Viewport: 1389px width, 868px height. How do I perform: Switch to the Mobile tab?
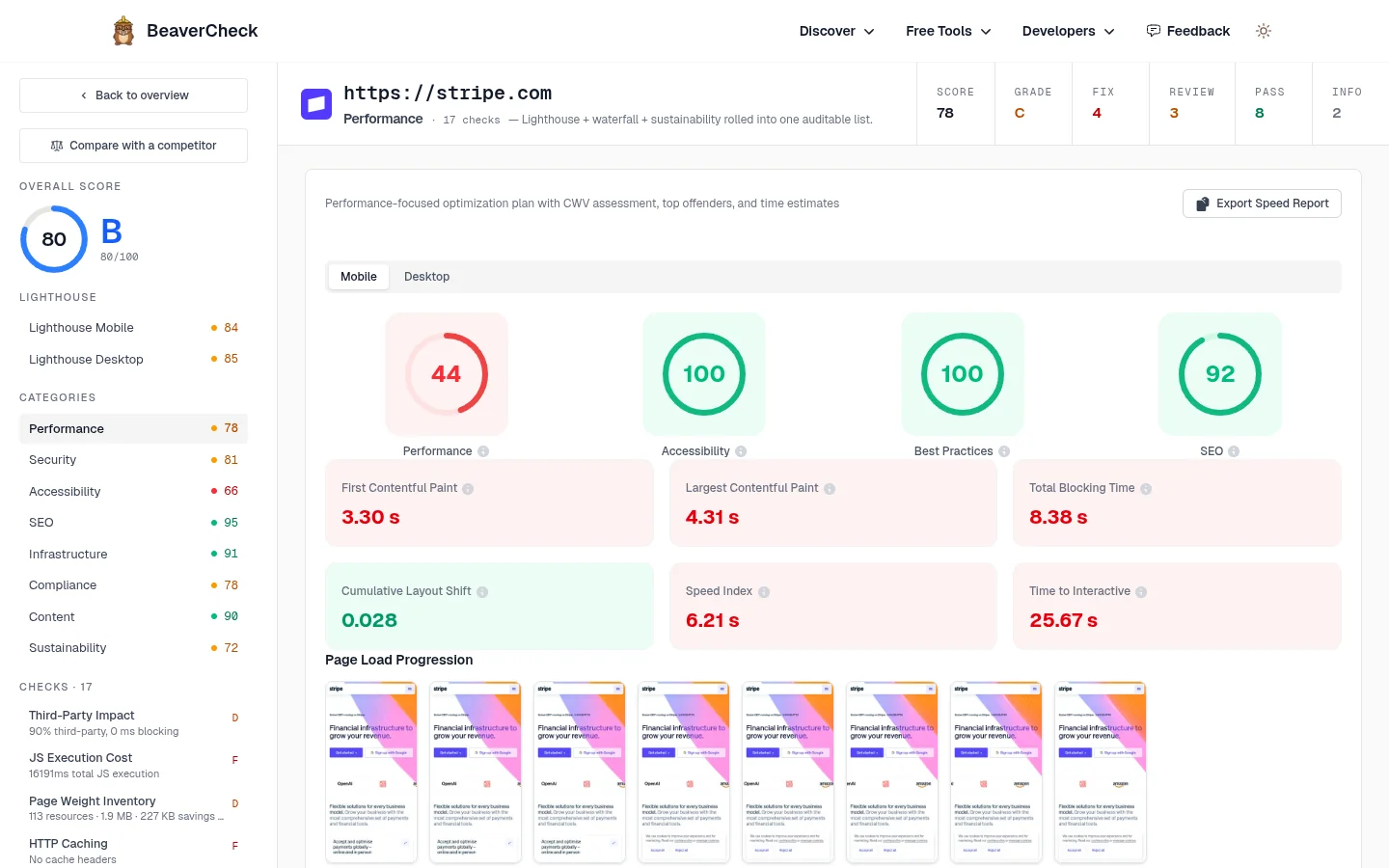pyautogui.click(x=359, y=277)
